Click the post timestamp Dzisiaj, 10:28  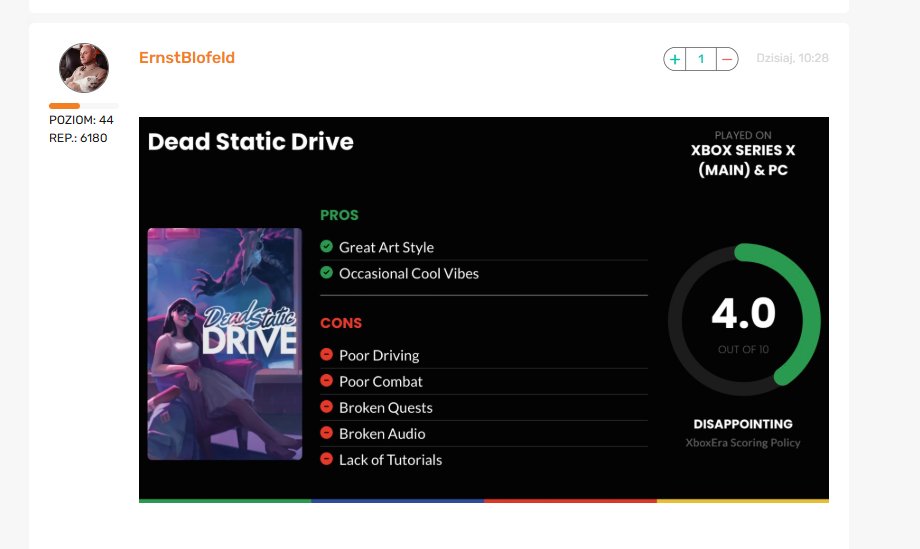tap(792, 58)
